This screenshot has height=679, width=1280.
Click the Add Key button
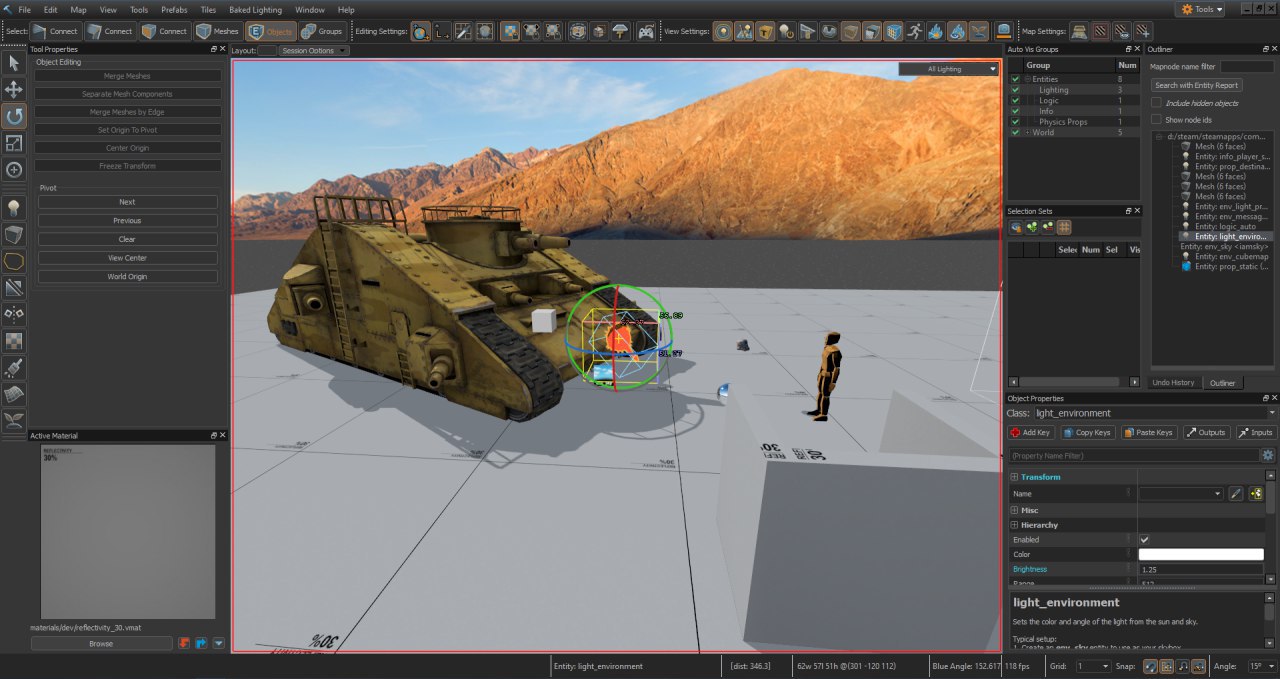point(1031,433)
